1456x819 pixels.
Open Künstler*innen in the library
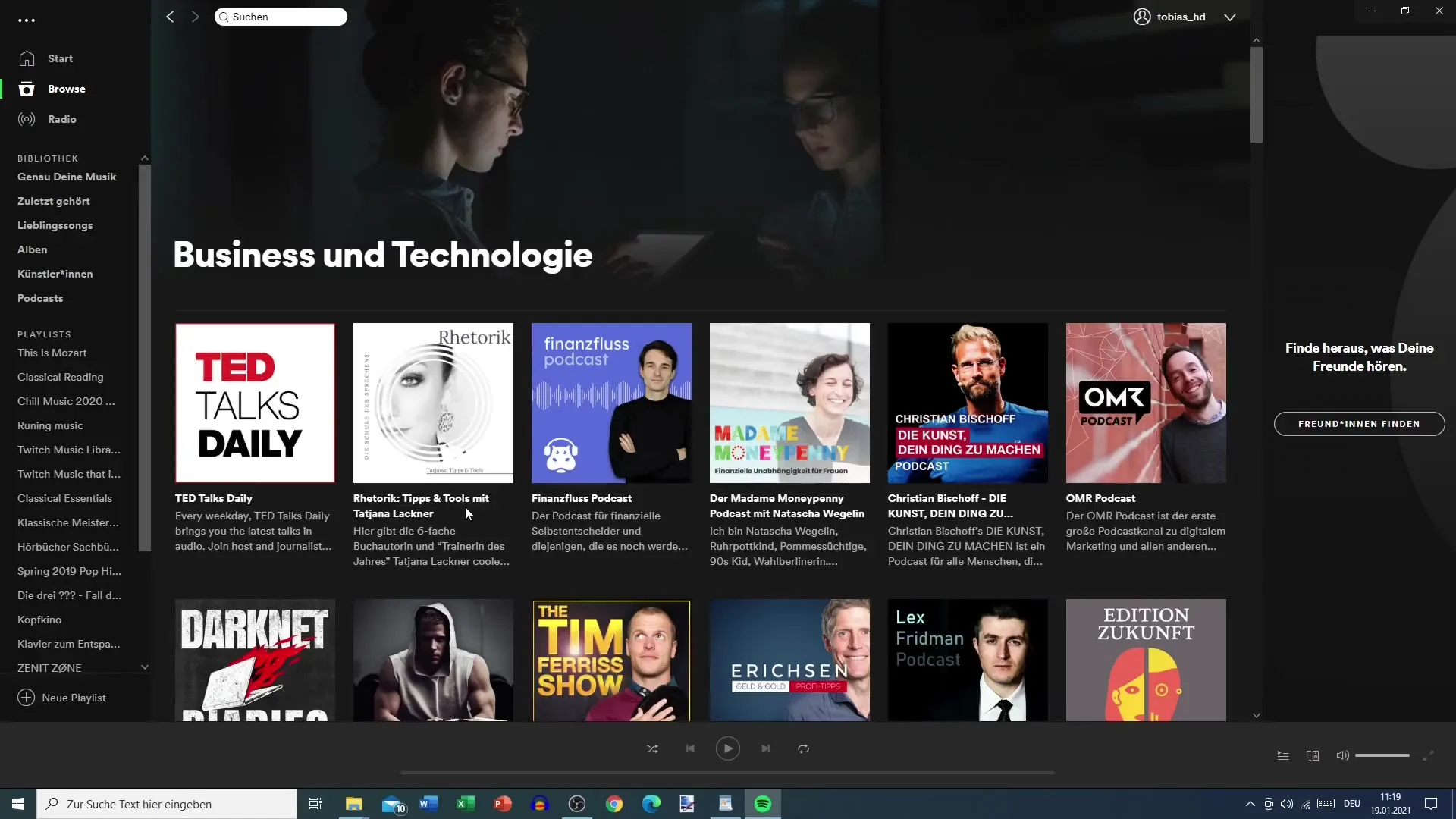point(55,274)
